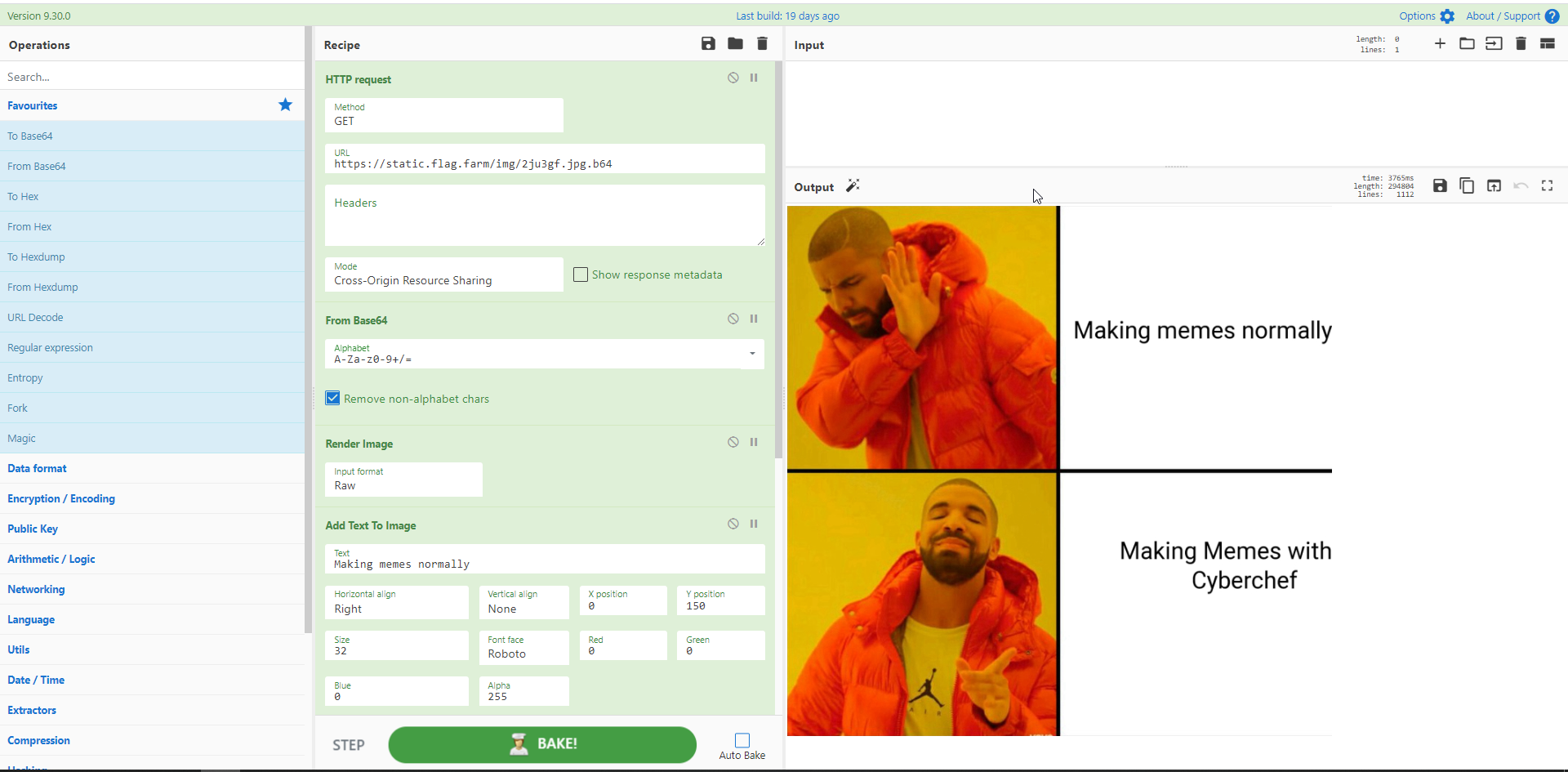Reset the pane layout icon
Viewport: 1568px width, 772px height.
[1548, 43]
